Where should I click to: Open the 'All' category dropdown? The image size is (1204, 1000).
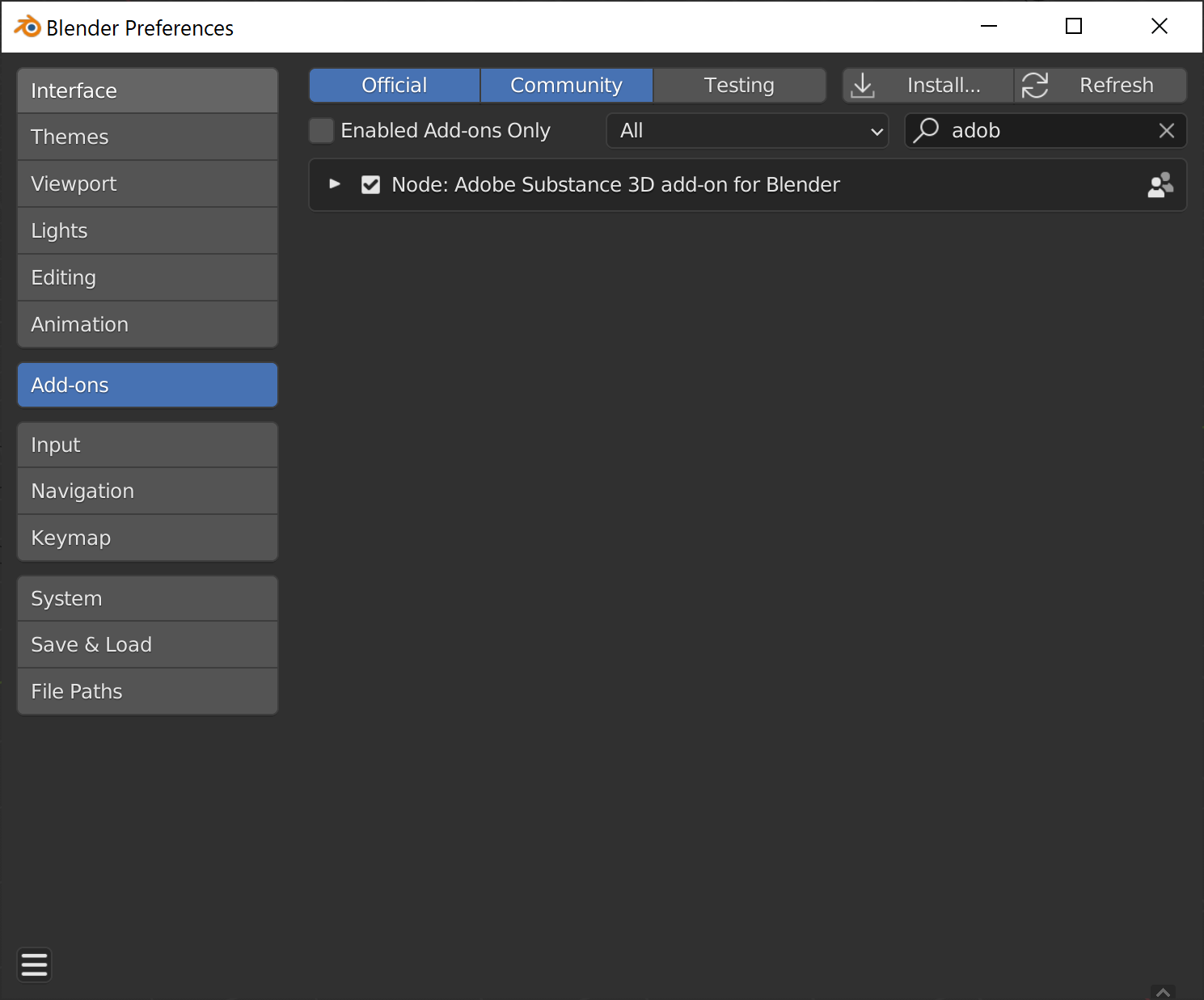(x=746, y=130)
